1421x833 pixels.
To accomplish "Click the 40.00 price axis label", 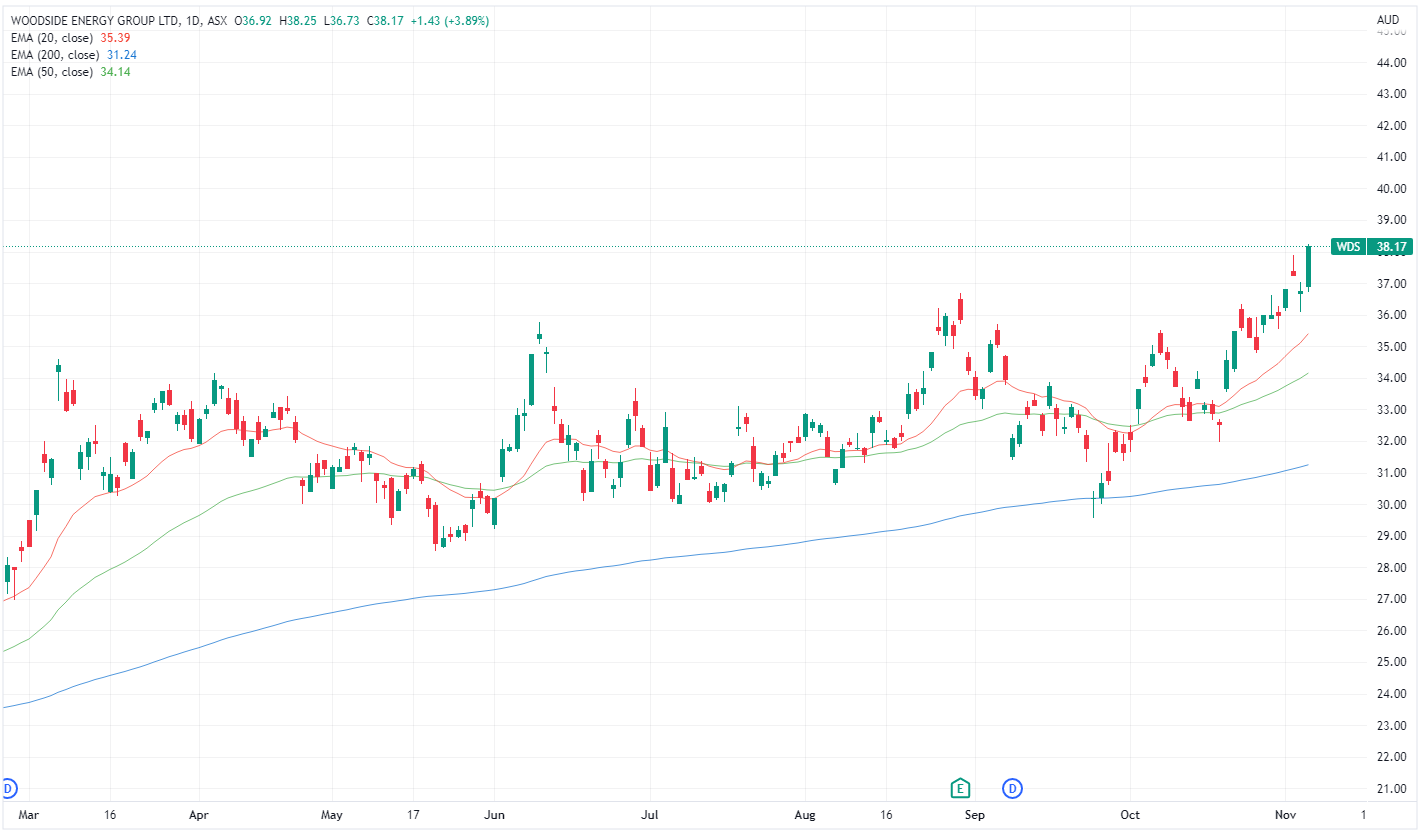I will coord(1392,189).
